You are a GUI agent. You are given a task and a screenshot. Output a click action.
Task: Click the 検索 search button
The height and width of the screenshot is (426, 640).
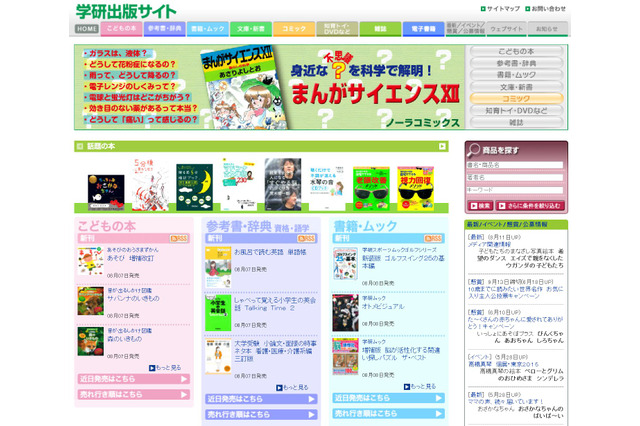480,206
